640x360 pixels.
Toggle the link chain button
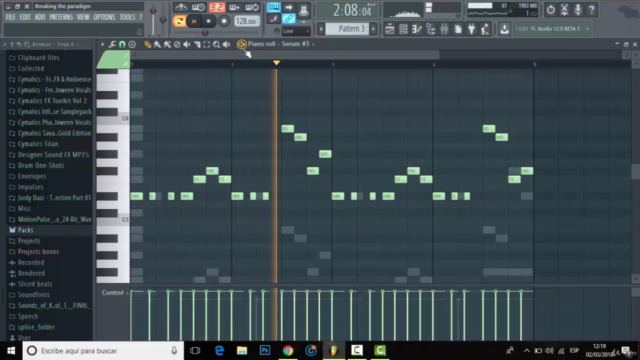coord(289,18)
